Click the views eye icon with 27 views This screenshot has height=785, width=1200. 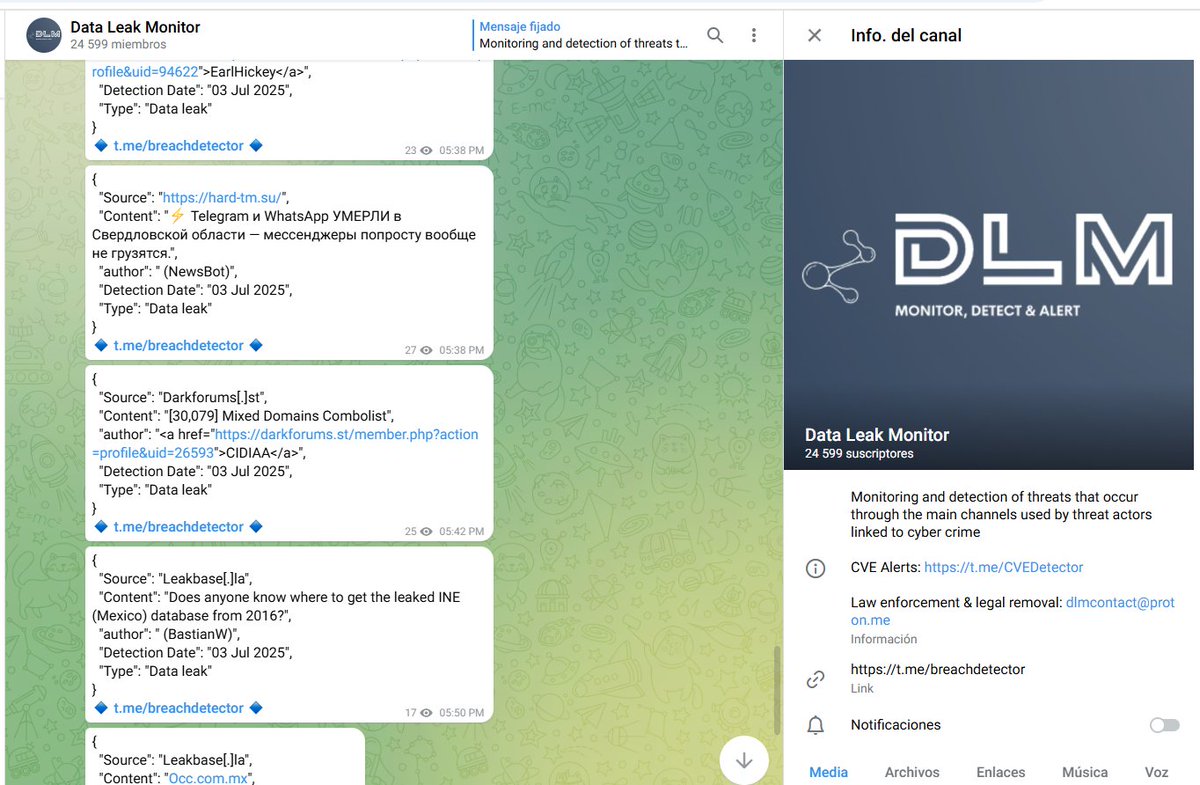427,351
